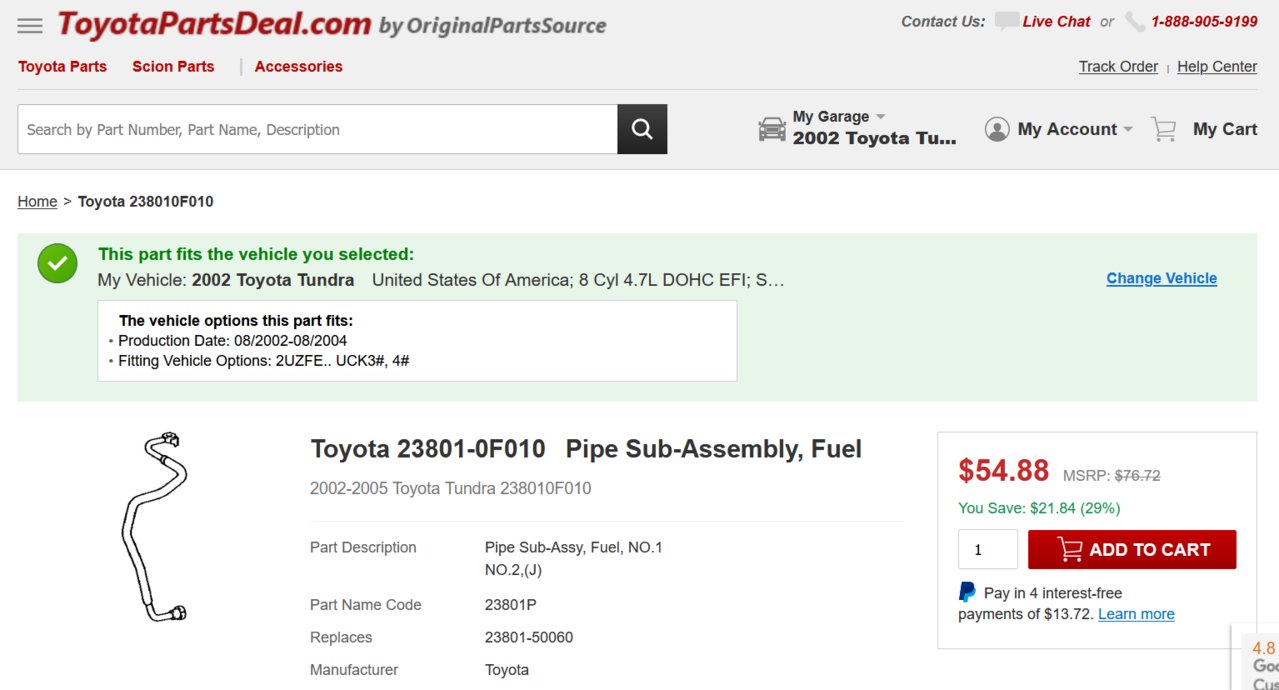
Task: Expand the My Account dropdown arrow
Action: (1128, 129)
